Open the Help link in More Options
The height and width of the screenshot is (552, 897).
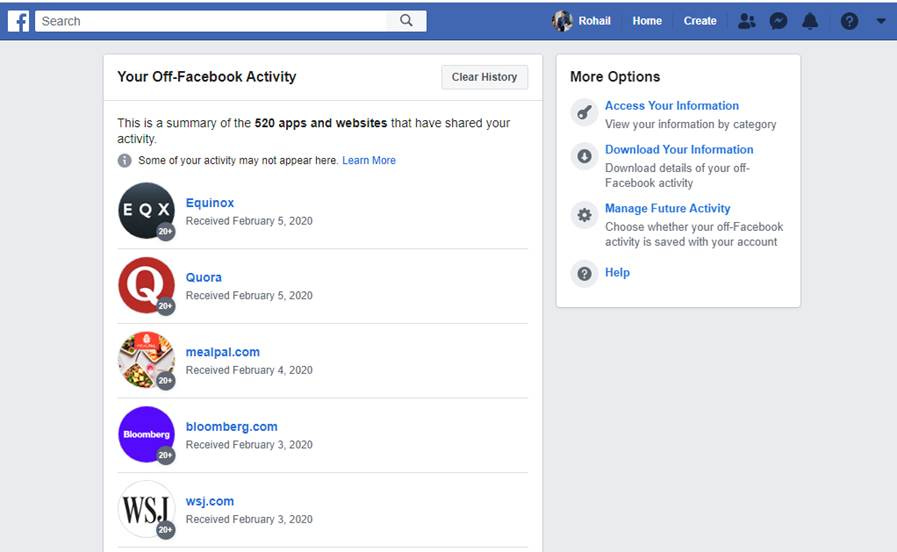(617, 273)
